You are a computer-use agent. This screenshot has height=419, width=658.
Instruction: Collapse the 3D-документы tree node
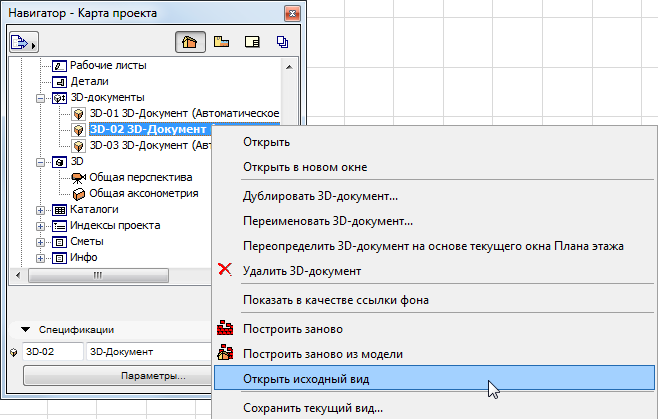40,98
